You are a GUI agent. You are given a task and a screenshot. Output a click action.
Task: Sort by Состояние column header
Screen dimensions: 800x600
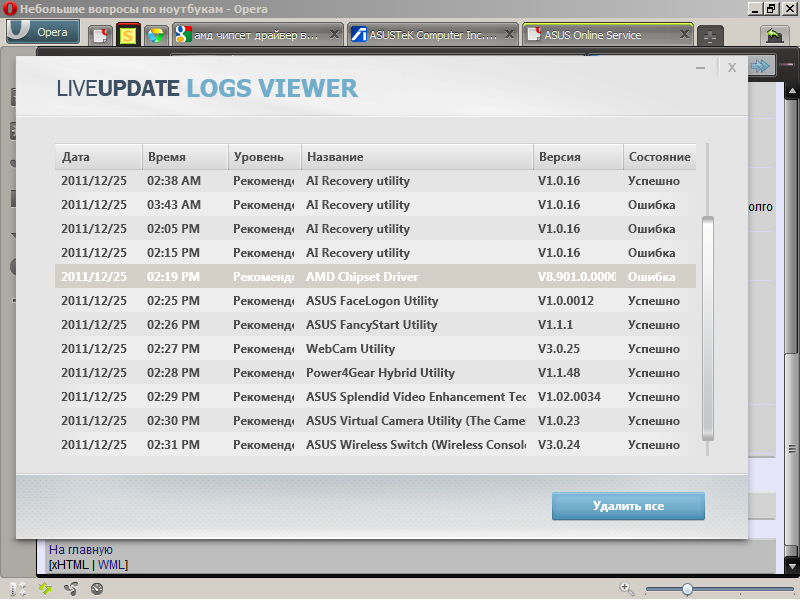659,157
